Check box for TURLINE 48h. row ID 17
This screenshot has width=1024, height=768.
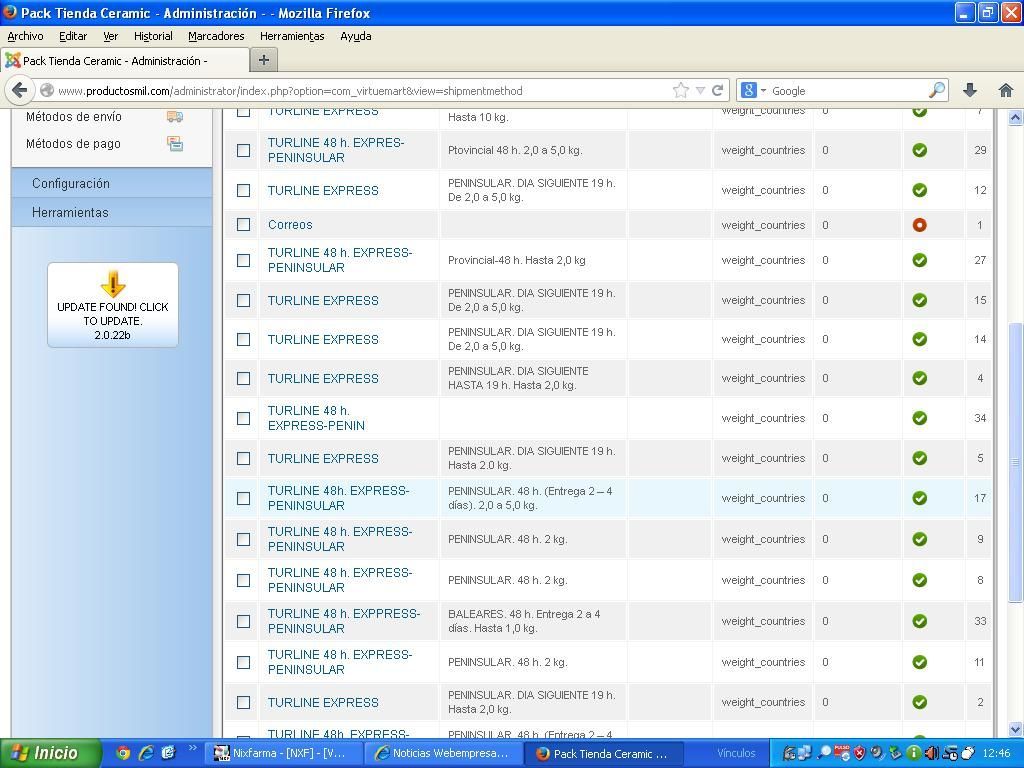tap(244, 498)
